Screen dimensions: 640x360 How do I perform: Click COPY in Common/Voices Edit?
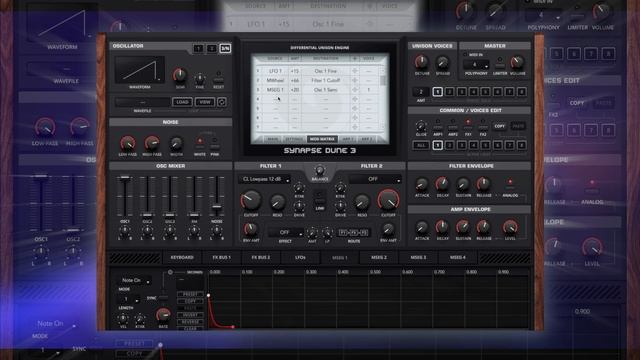pos(499,126)
